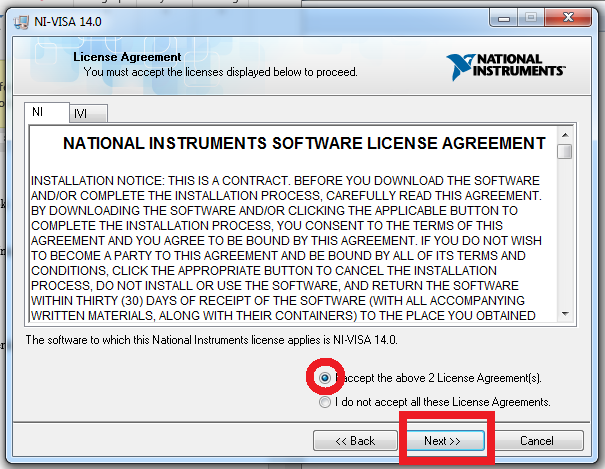The image size is (605, 469).
Task: Select 'I do not accept all these License Agreements'
Action: tap(325, 402)
